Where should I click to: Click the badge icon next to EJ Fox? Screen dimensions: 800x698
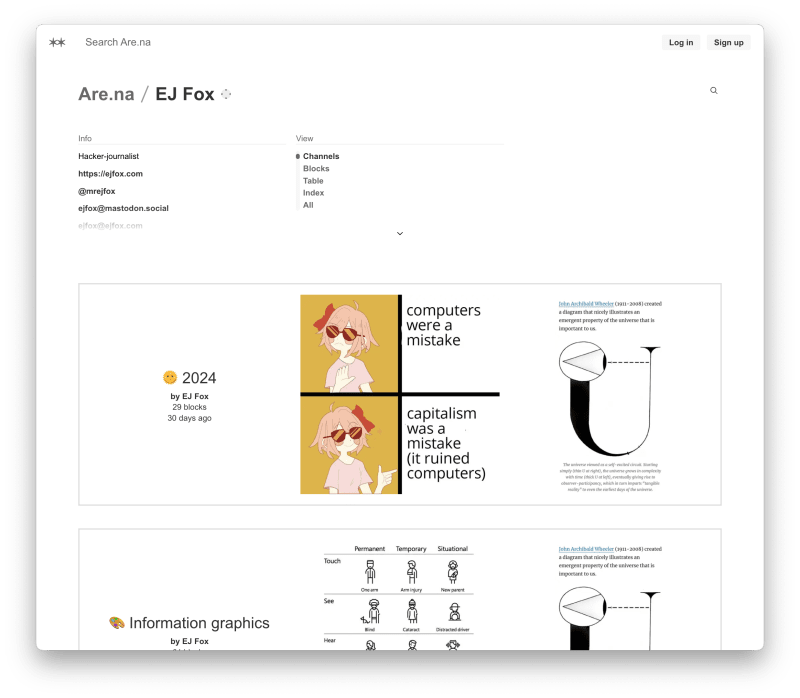226,94
